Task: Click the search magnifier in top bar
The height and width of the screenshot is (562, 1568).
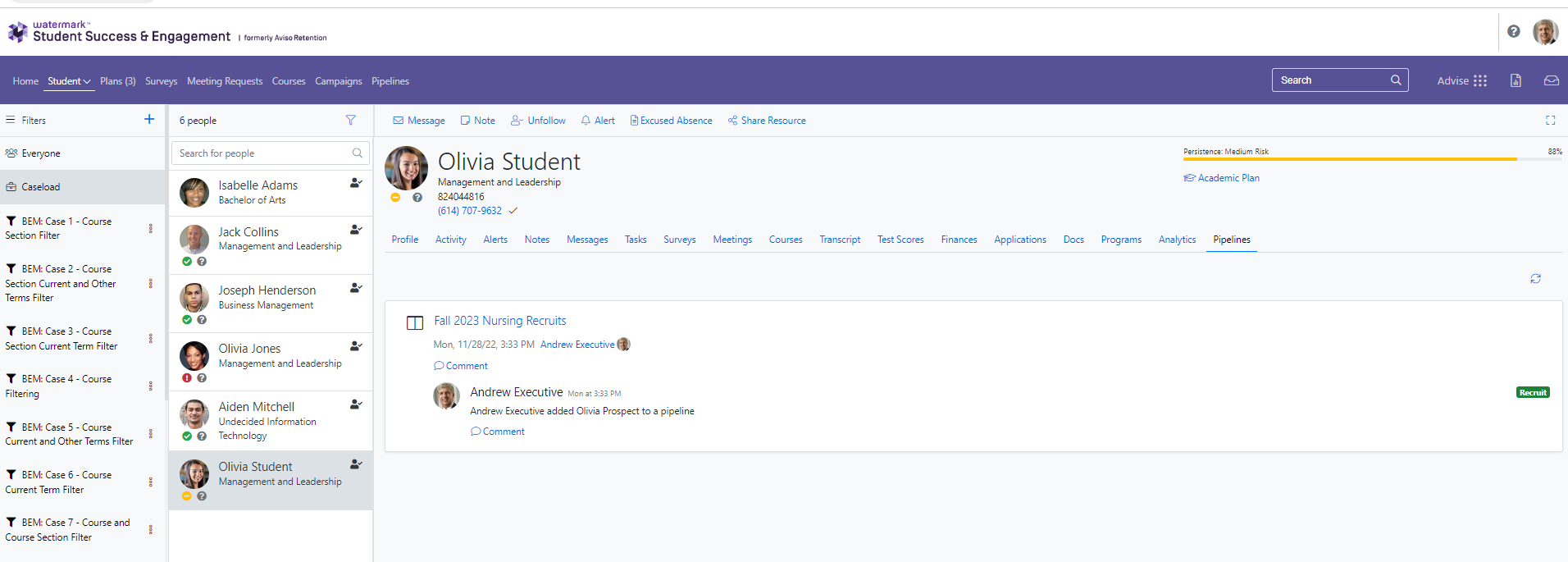Action: 1396,80
